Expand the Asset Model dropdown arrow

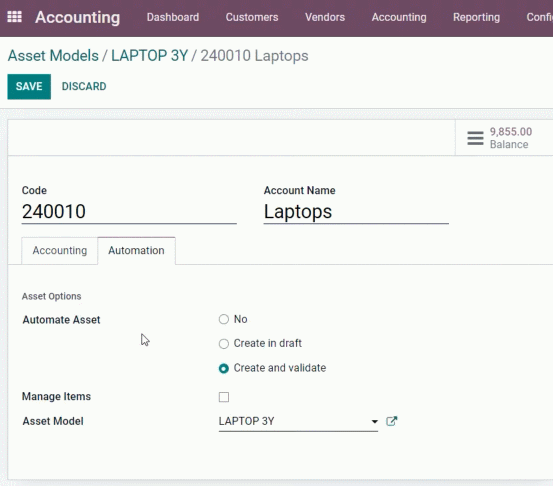coord(375,421)
